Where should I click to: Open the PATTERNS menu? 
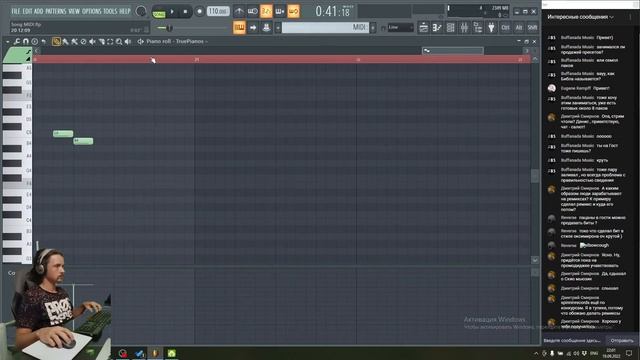(x=56, y=11)
